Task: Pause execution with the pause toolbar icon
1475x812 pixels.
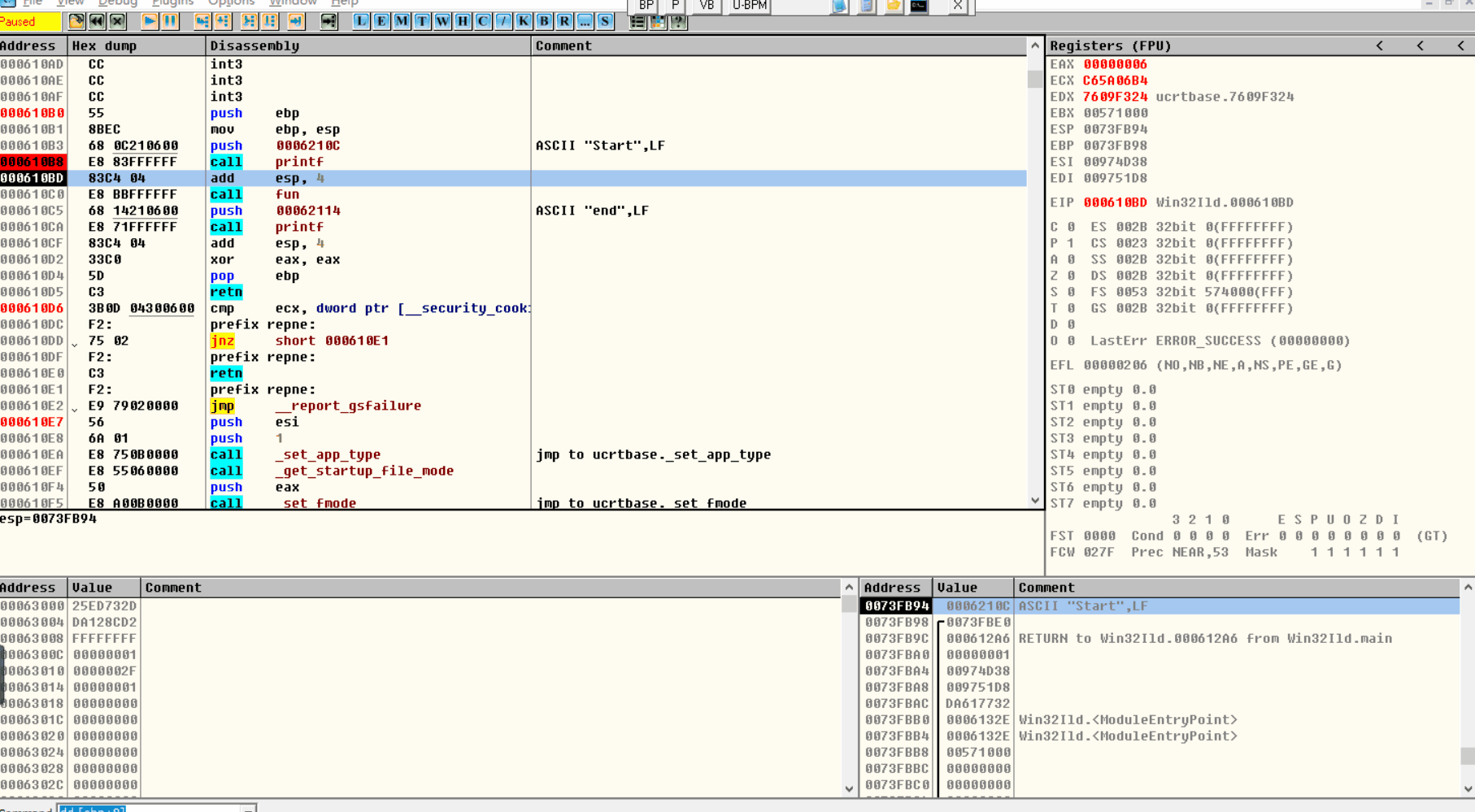Action: [x=170, y=21]
